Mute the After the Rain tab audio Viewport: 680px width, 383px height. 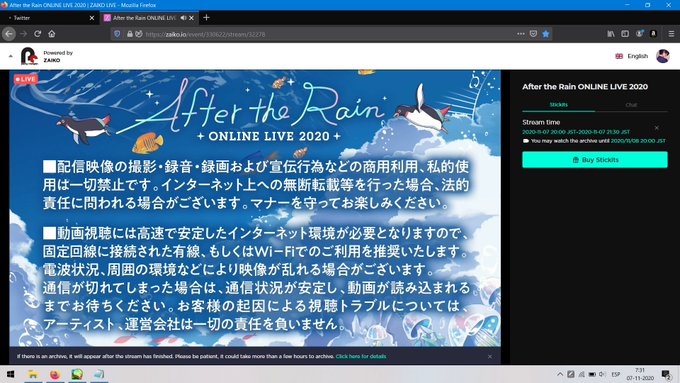click(x=183, y=18)
